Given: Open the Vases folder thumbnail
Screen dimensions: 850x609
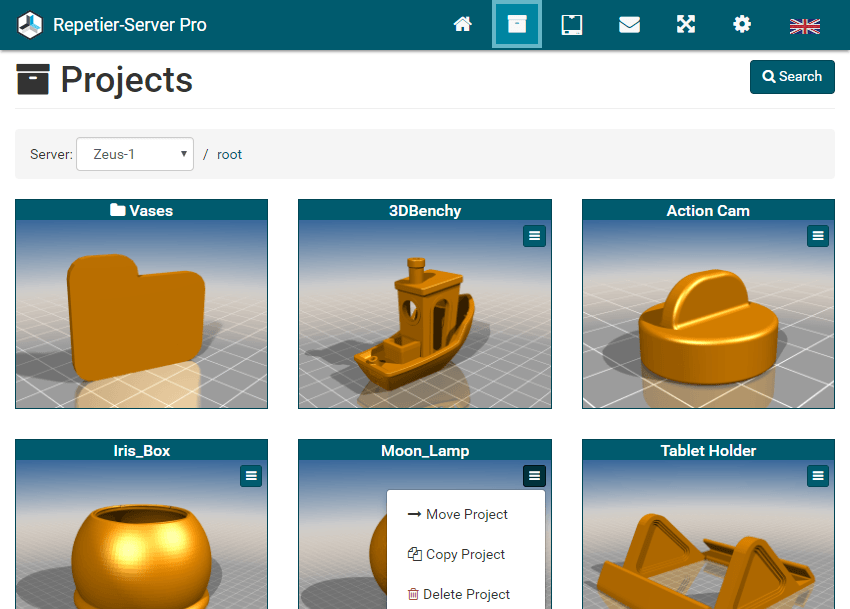Looking at the screenshot, I should [x=141, y=314].
